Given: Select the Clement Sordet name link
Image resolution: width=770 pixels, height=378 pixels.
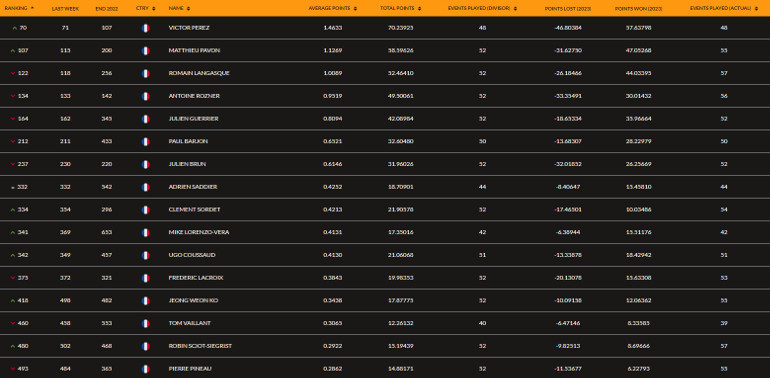Looking at the screenshot, I should pyautogui.click(x=194, y=210).
